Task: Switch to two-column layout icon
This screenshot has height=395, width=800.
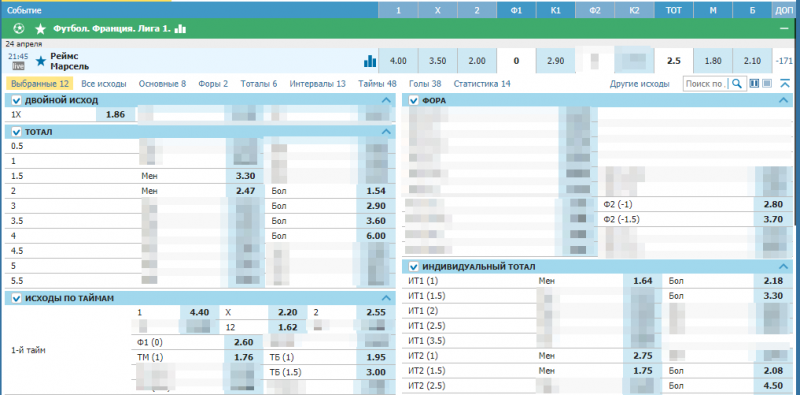Action: (x=755, y=84)
